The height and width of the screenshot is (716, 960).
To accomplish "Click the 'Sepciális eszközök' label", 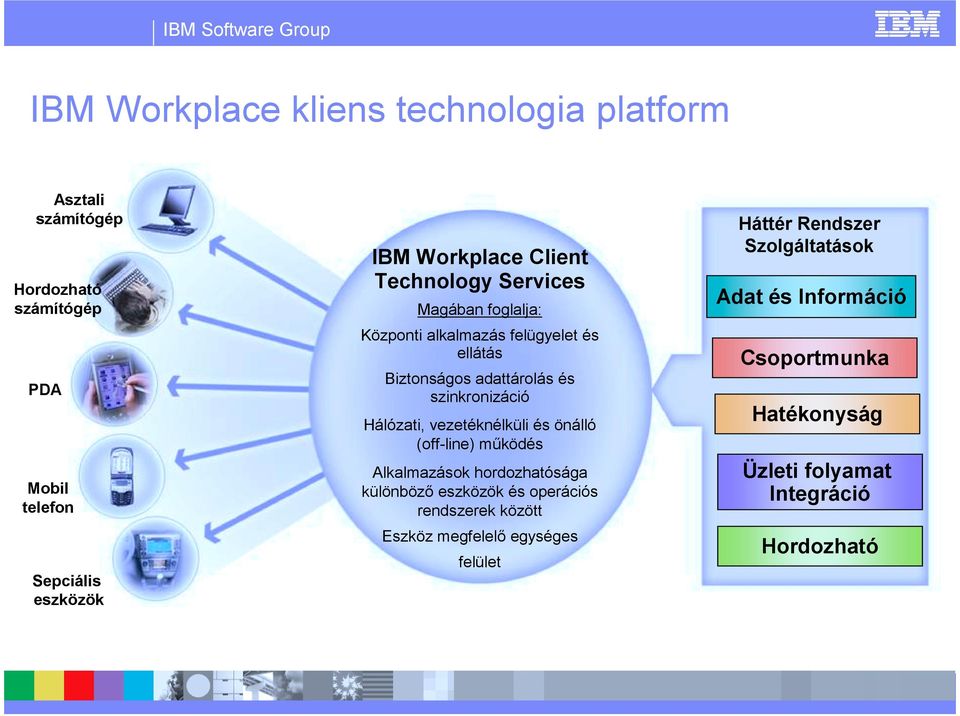I will (x=67, y=590).
